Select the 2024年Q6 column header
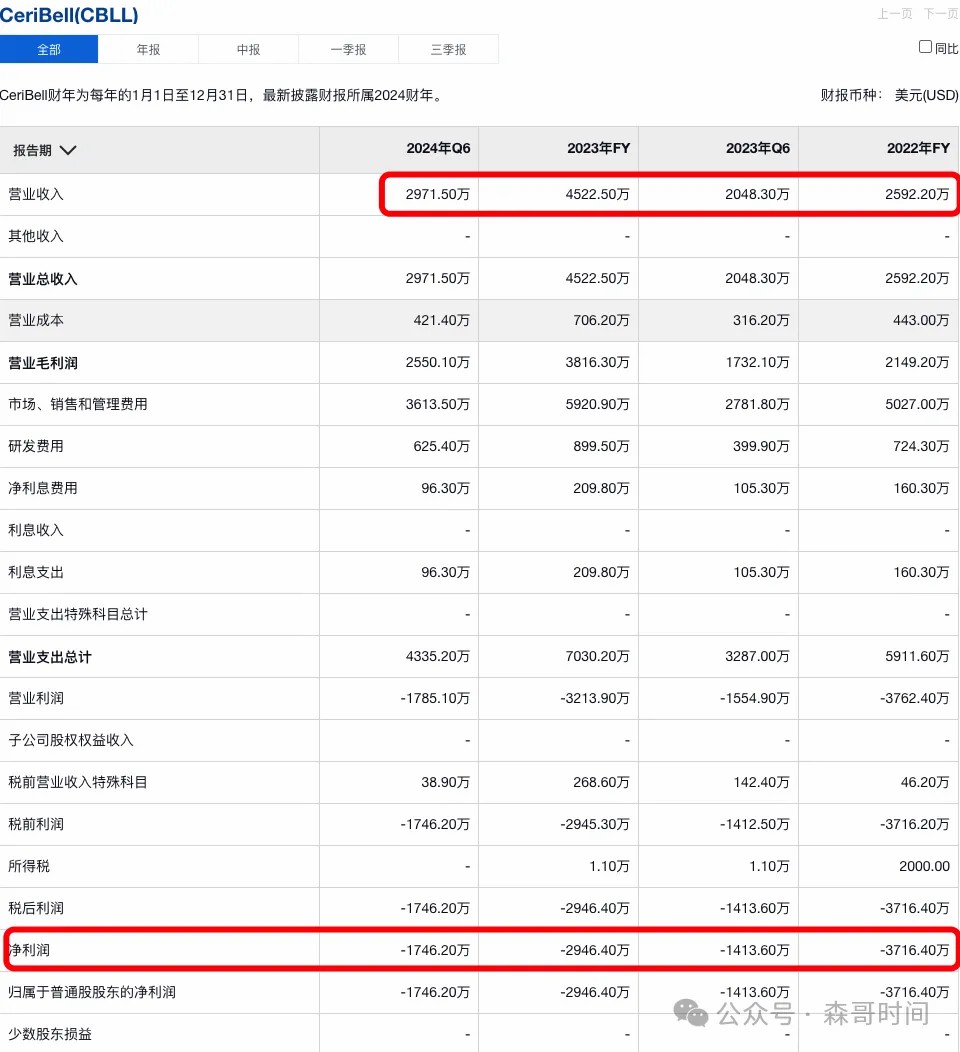The width and height of the screenshot is (960, 1052). pyautogui.click(x=438, y=148)
